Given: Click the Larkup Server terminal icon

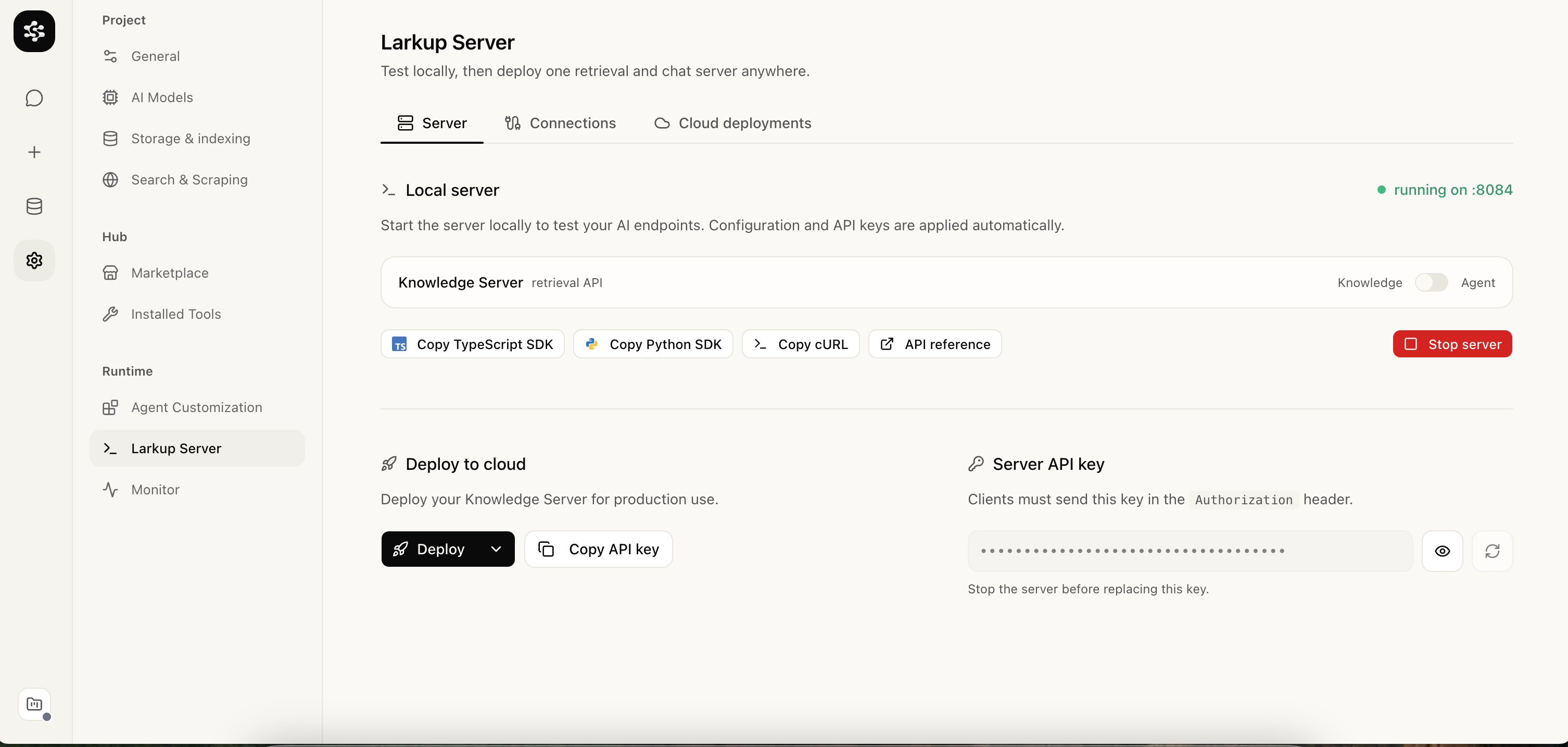Looking at the screenshot, I should [110, 449].
